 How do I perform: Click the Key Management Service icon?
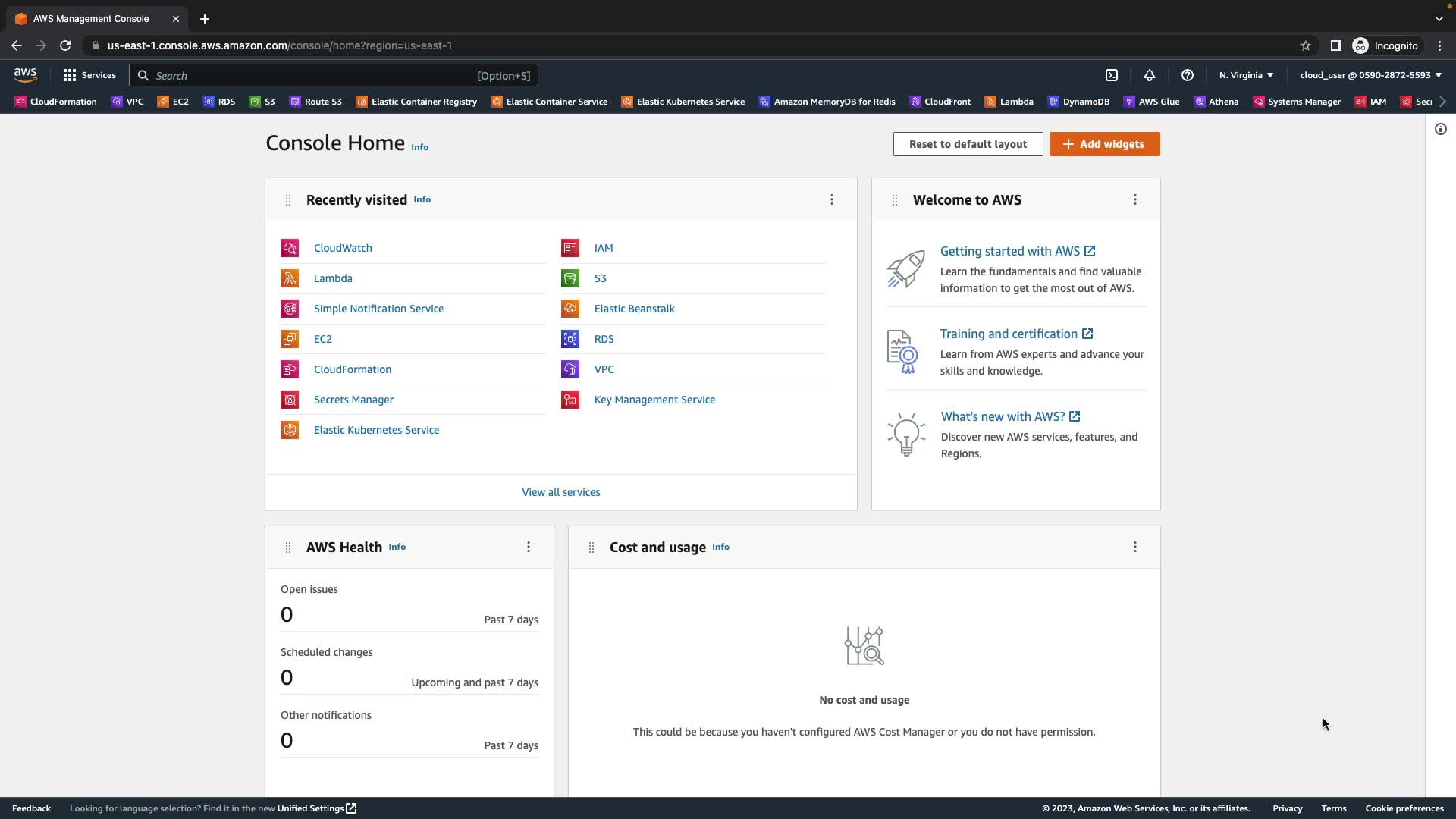click(x=570, y=400)
